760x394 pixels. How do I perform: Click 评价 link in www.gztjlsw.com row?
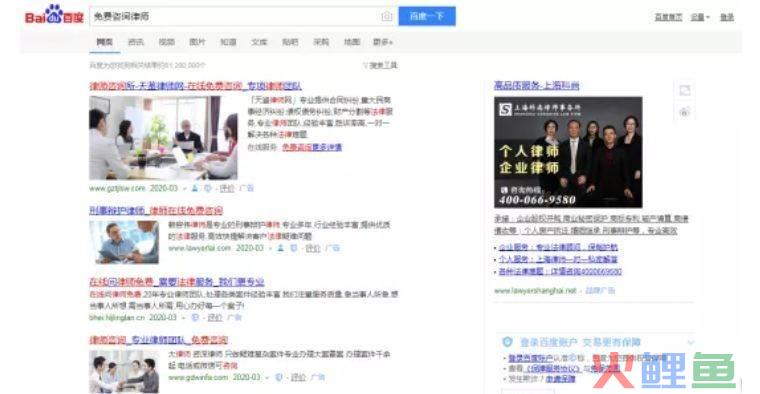pos(227,188)
